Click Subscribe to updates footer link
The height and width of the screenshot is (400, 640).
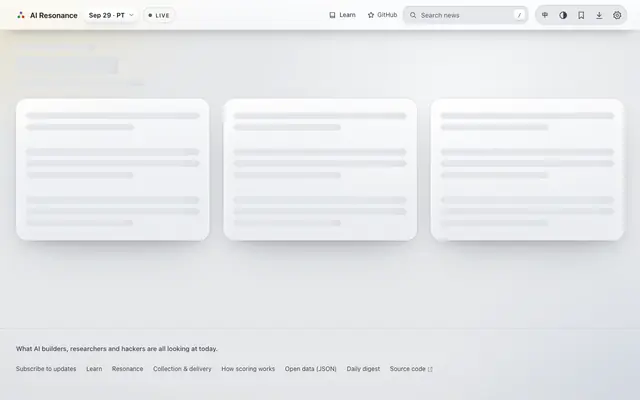[46, 369]
